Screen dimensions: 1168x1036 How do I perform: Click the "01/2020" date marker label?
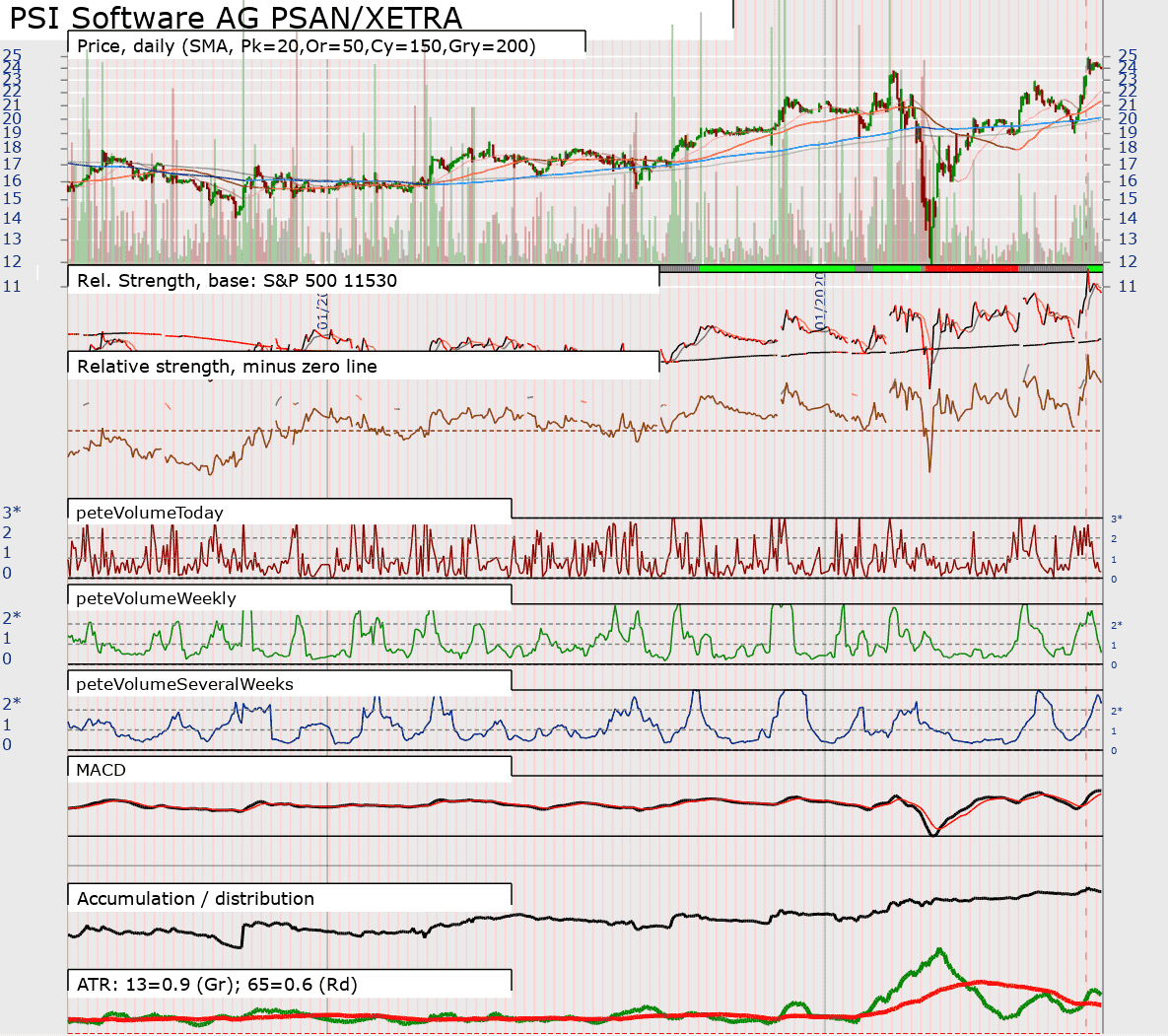coord(820,302)
